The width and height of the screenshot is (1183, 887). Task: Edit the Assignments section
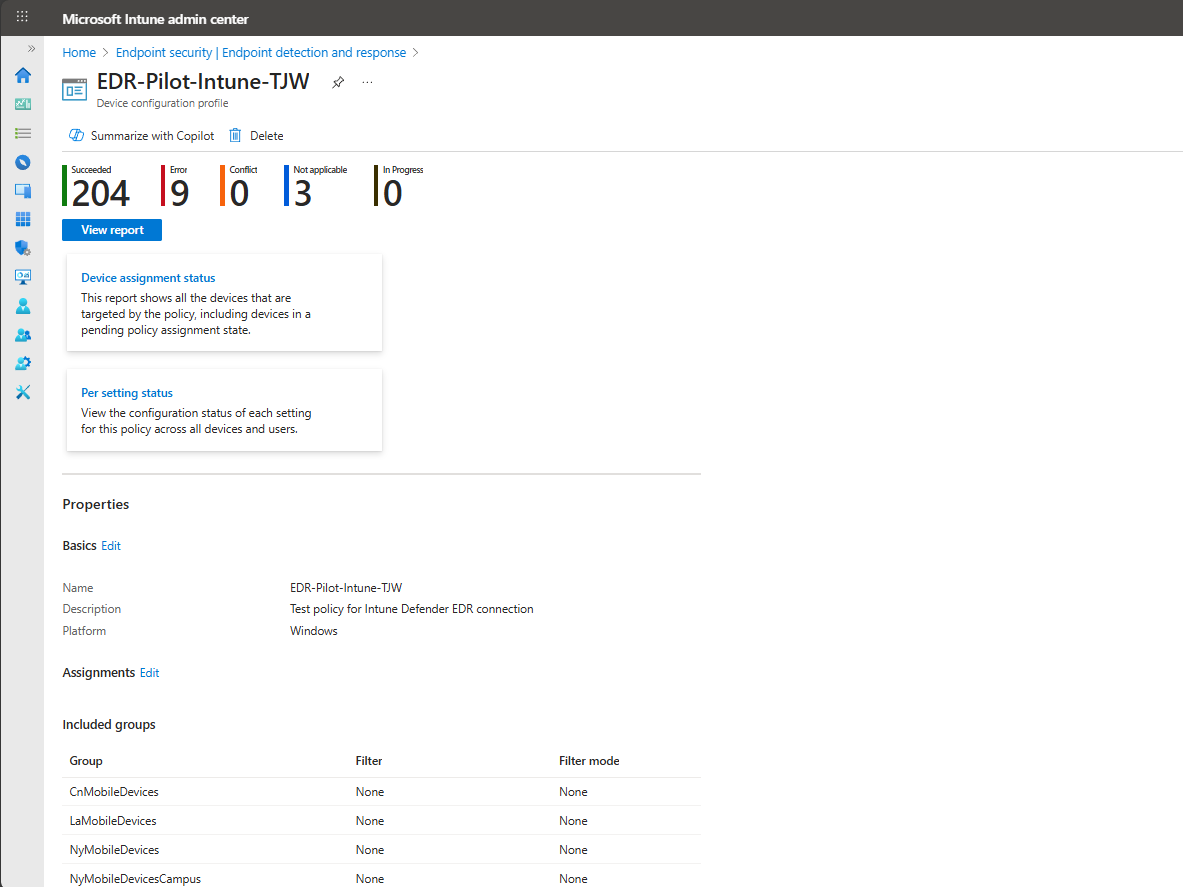point(149,673)
